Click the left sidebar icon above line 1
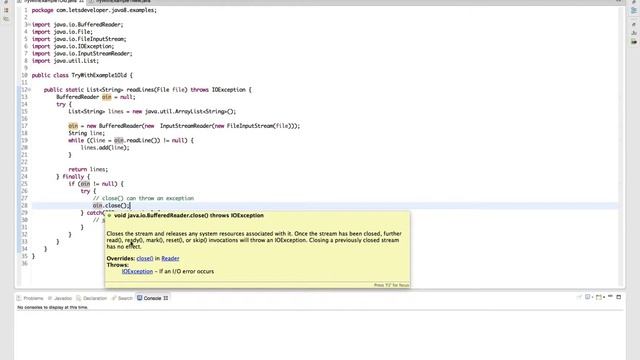640x360 pixels. (x=6, y=2)
